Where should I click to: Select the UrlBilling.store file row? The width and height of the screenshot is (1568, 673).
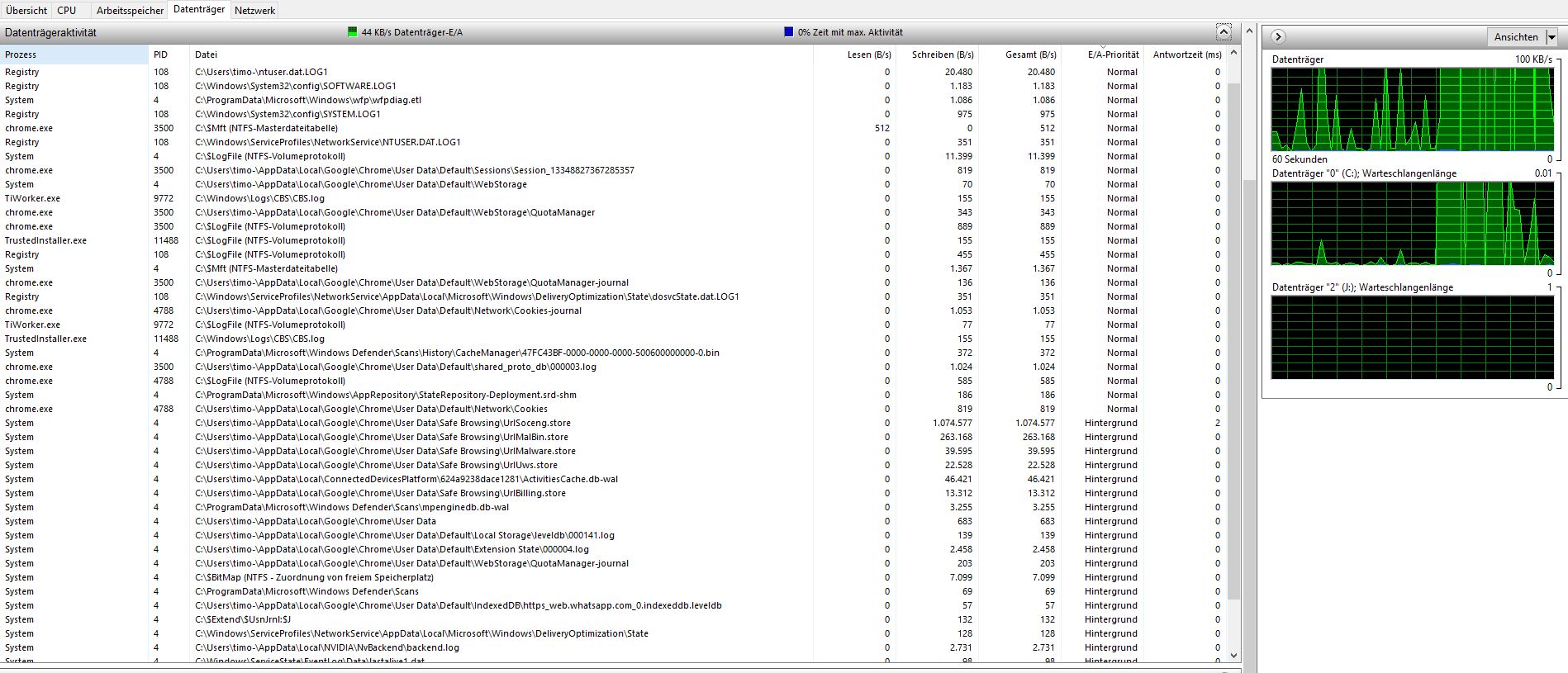[613, 493]
